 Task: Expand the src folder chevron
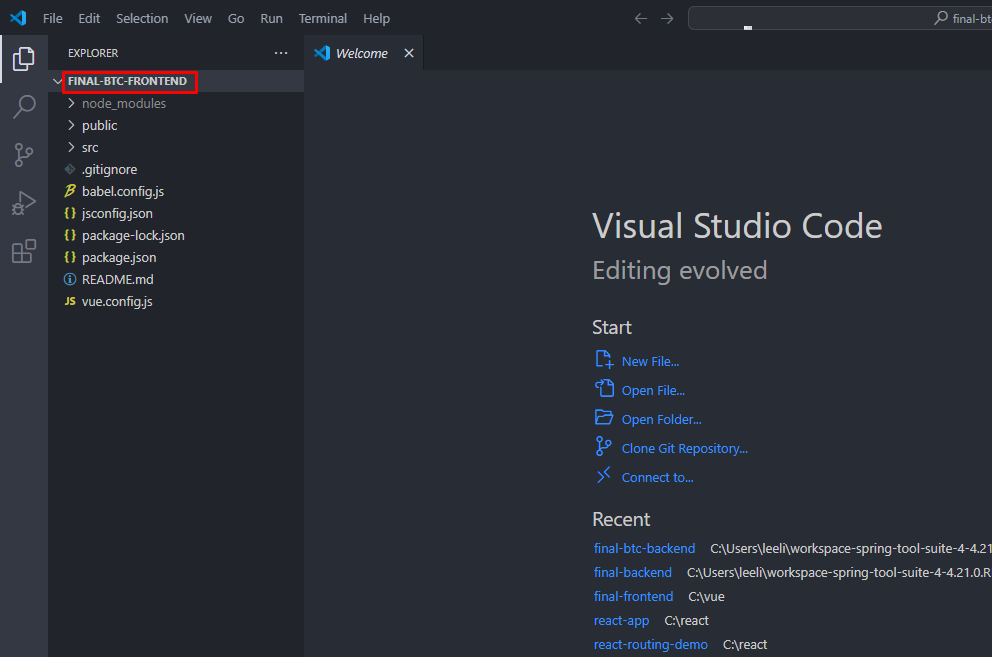[71, 147]
